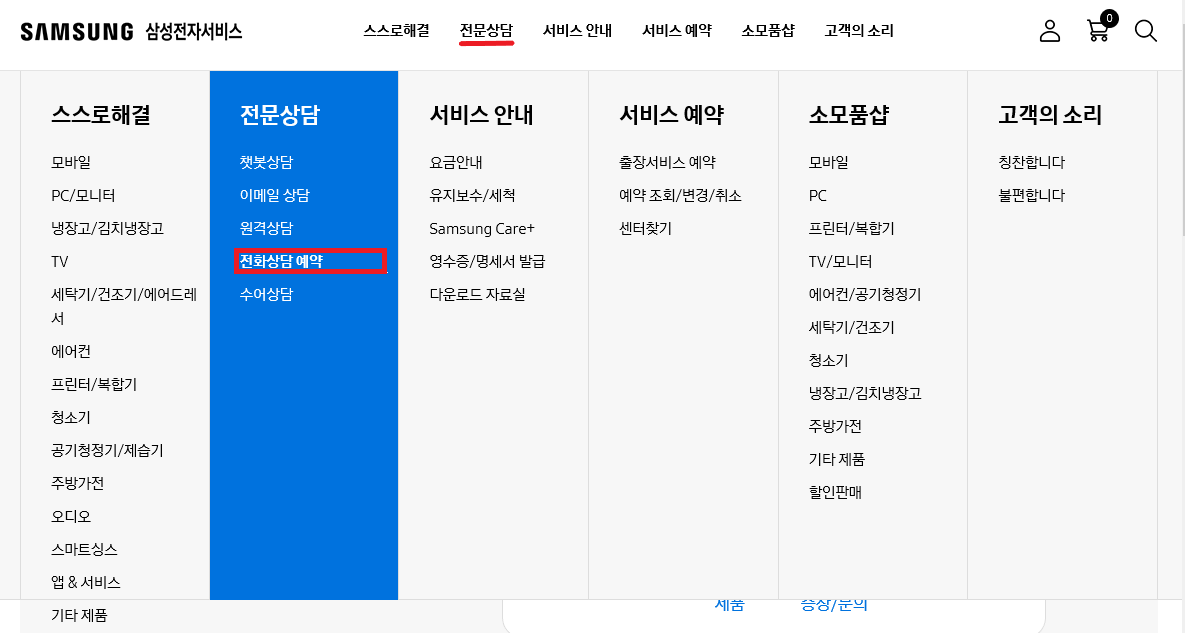Image resolution: width=1185 pixels, height=633 pixels.
Task: Open TV/모니터 under 소모품샵
Action: coord(840,261)
